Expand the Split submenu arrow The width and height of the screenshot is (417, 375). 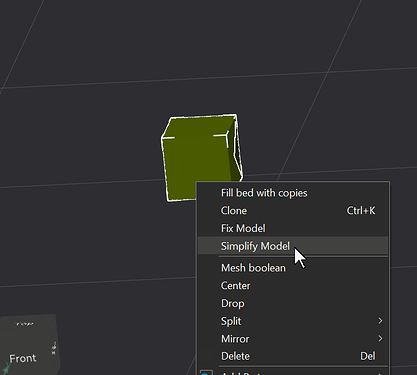(x=380, y=321)
